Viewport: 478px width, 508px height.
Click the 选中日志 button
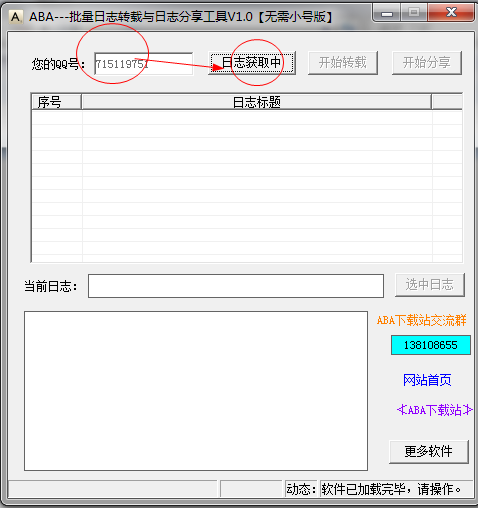pos(430,285)
